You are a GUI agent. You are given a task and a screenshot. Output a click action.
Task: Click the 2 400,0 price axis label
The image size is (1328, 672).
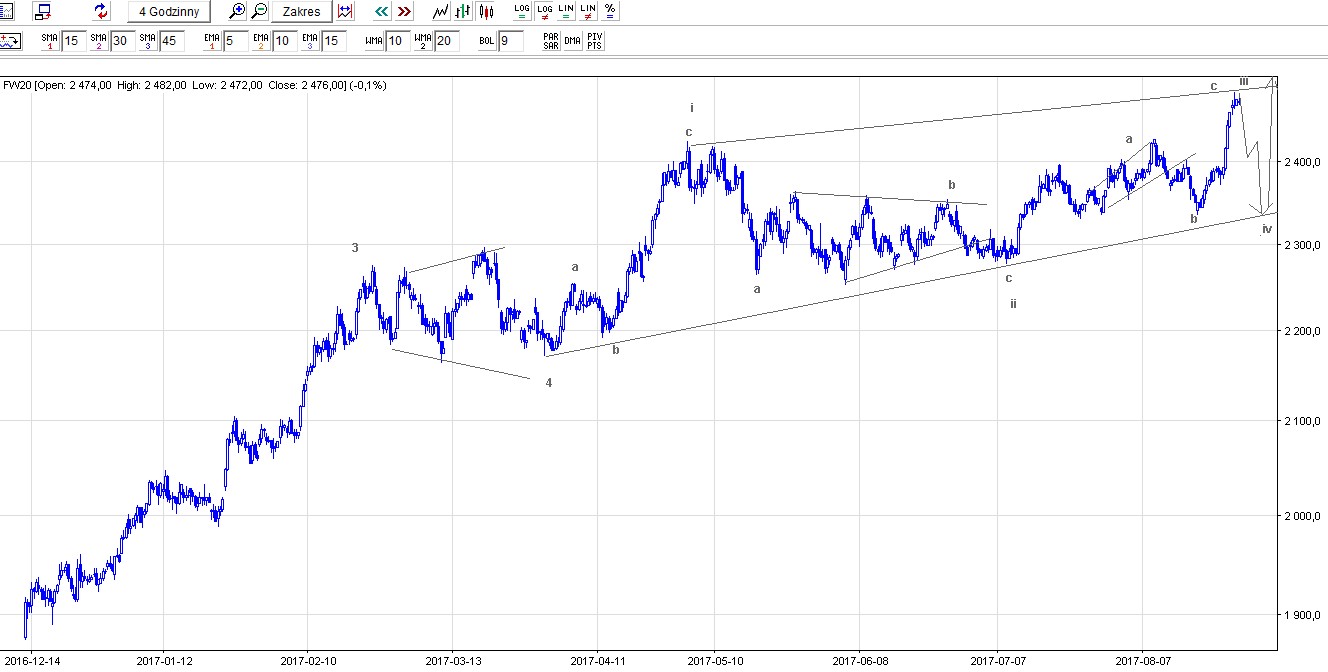pos(1303,162)
